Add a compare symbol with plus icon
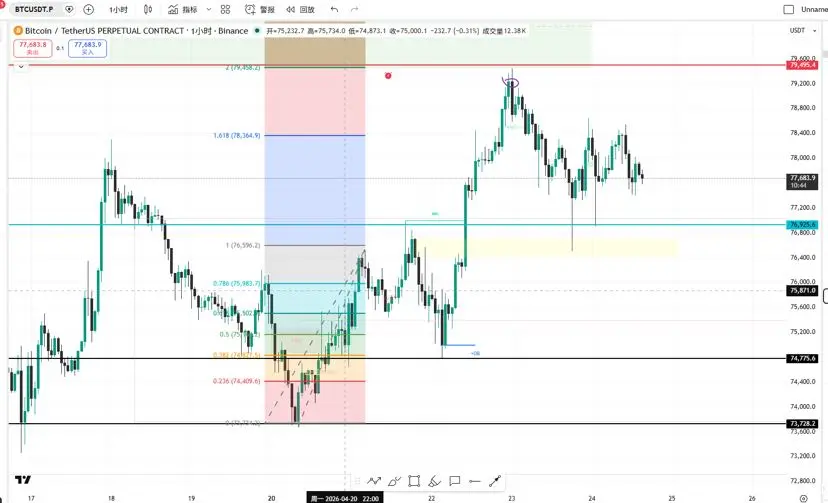 [x=89, y=10]
